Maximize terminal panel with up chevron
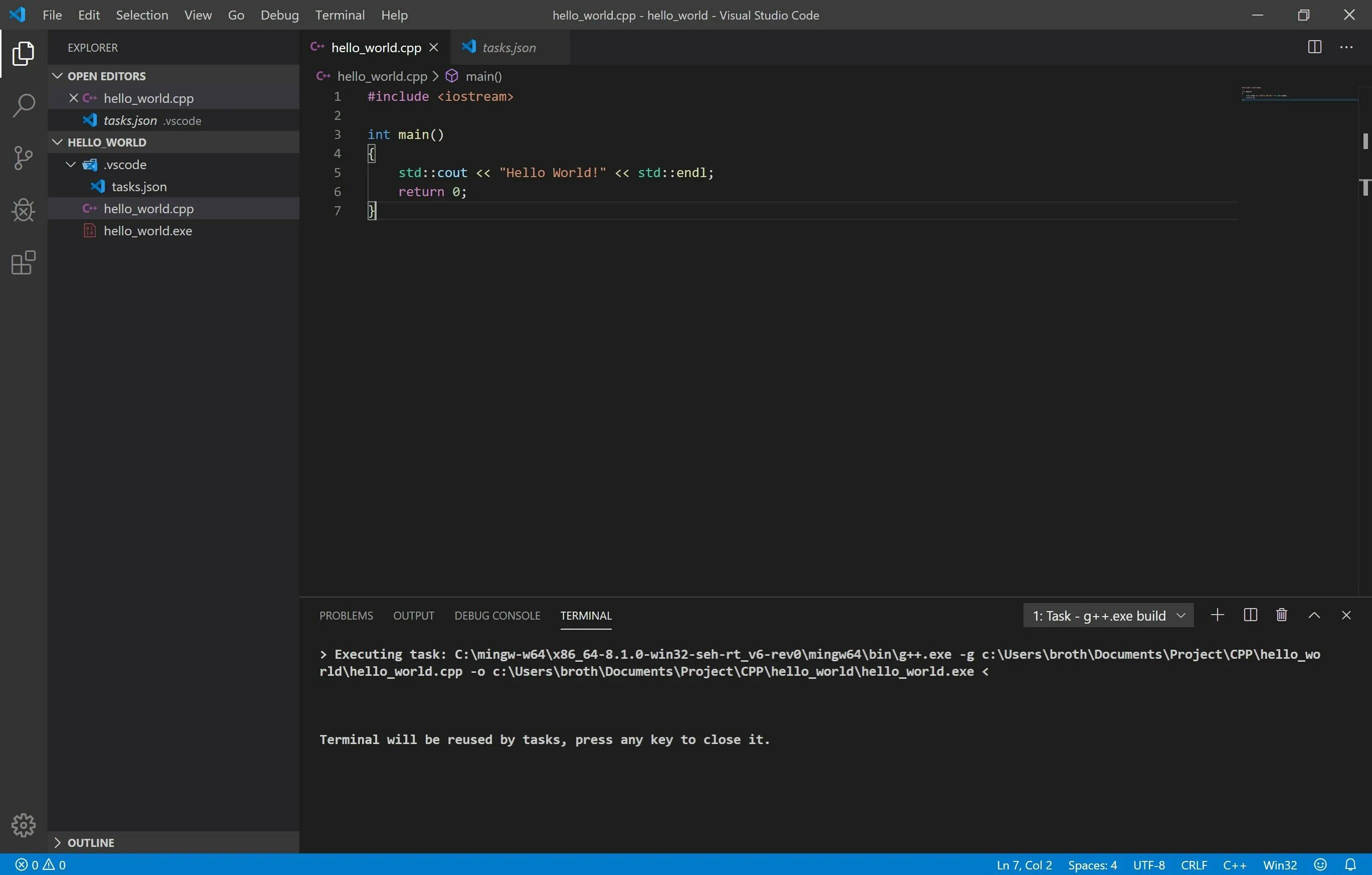1372x875 pixels. click(1314, 615)
